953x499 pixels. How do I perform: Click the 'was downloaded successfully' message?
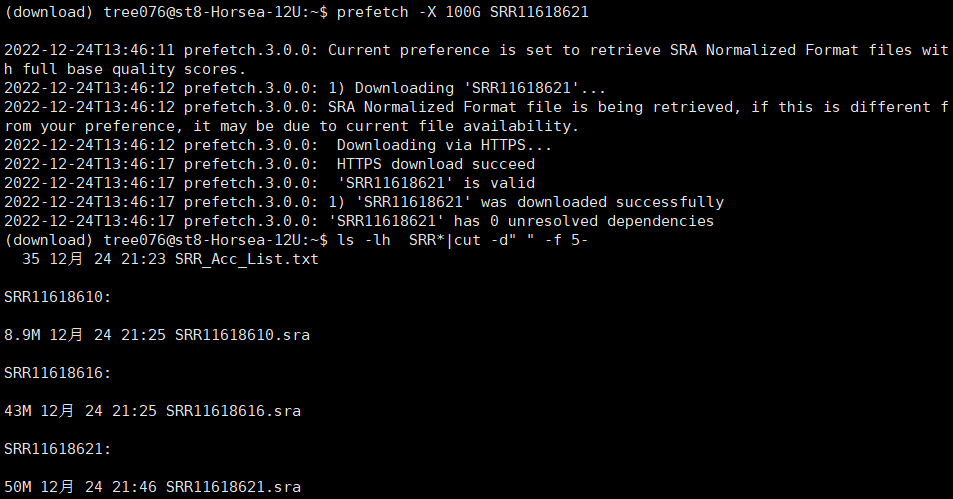click(x=602, y=202)
